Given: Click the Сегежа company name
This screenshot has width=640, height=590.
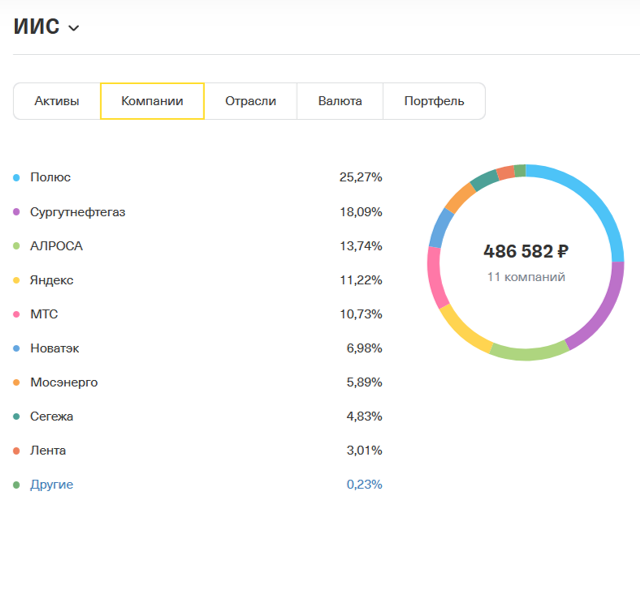Looking at the screenshot, I should [x=51, y=416].
